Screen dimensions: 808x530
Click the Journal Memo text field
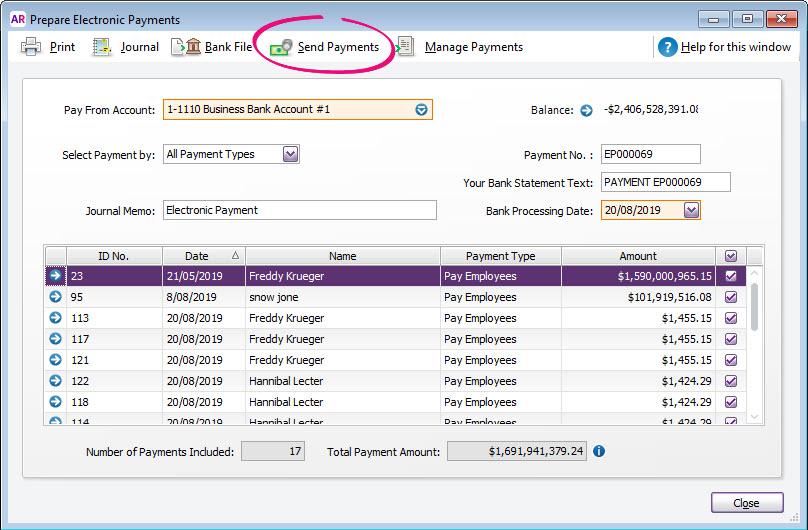click(x=299, y=210)
